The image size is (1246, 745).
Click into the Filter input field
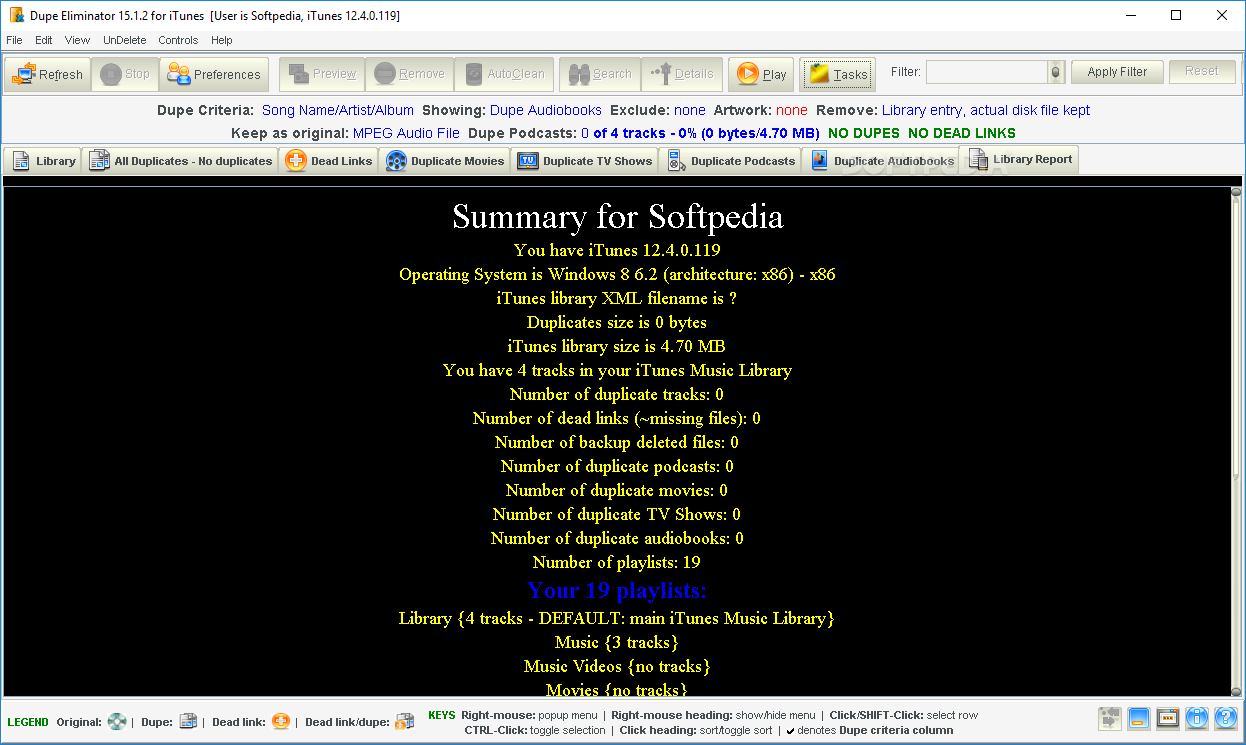[986, 72]
